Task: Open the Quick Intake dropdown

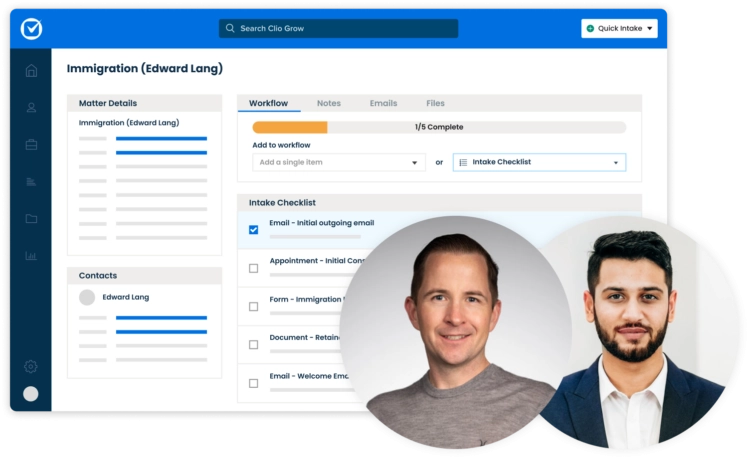Action: point(619,29)
